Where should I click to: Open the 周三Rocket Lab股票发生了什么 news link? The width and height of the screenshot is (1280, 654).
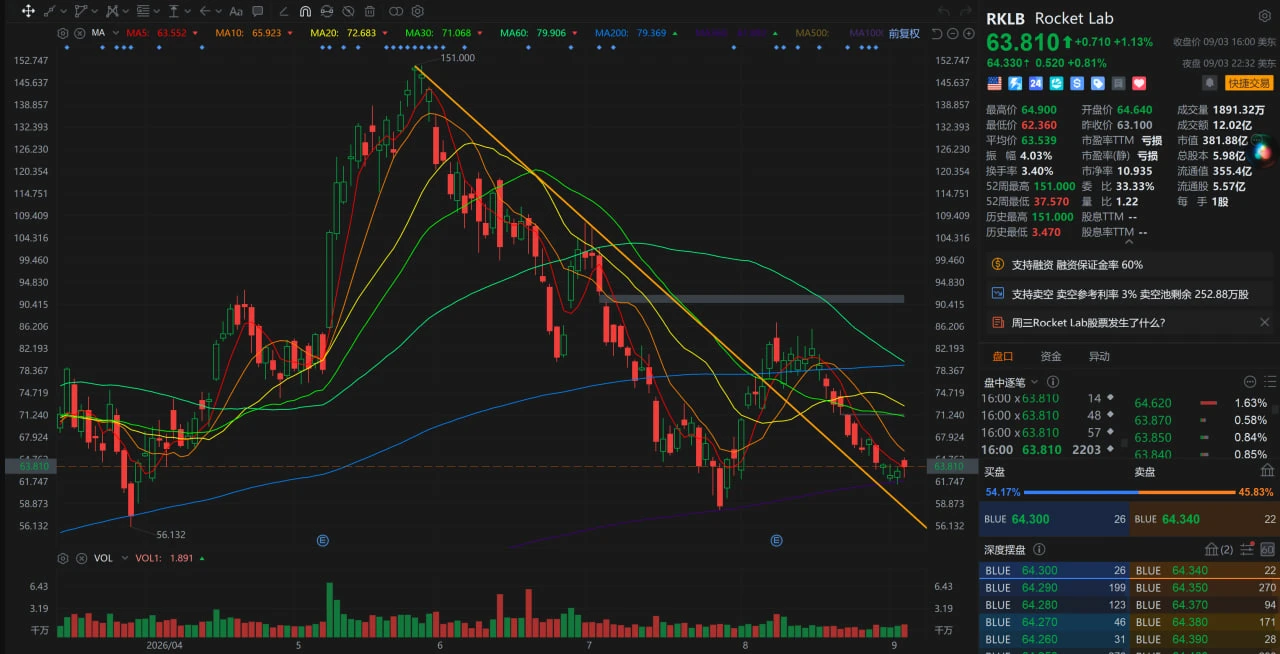tap(1088, 322)
